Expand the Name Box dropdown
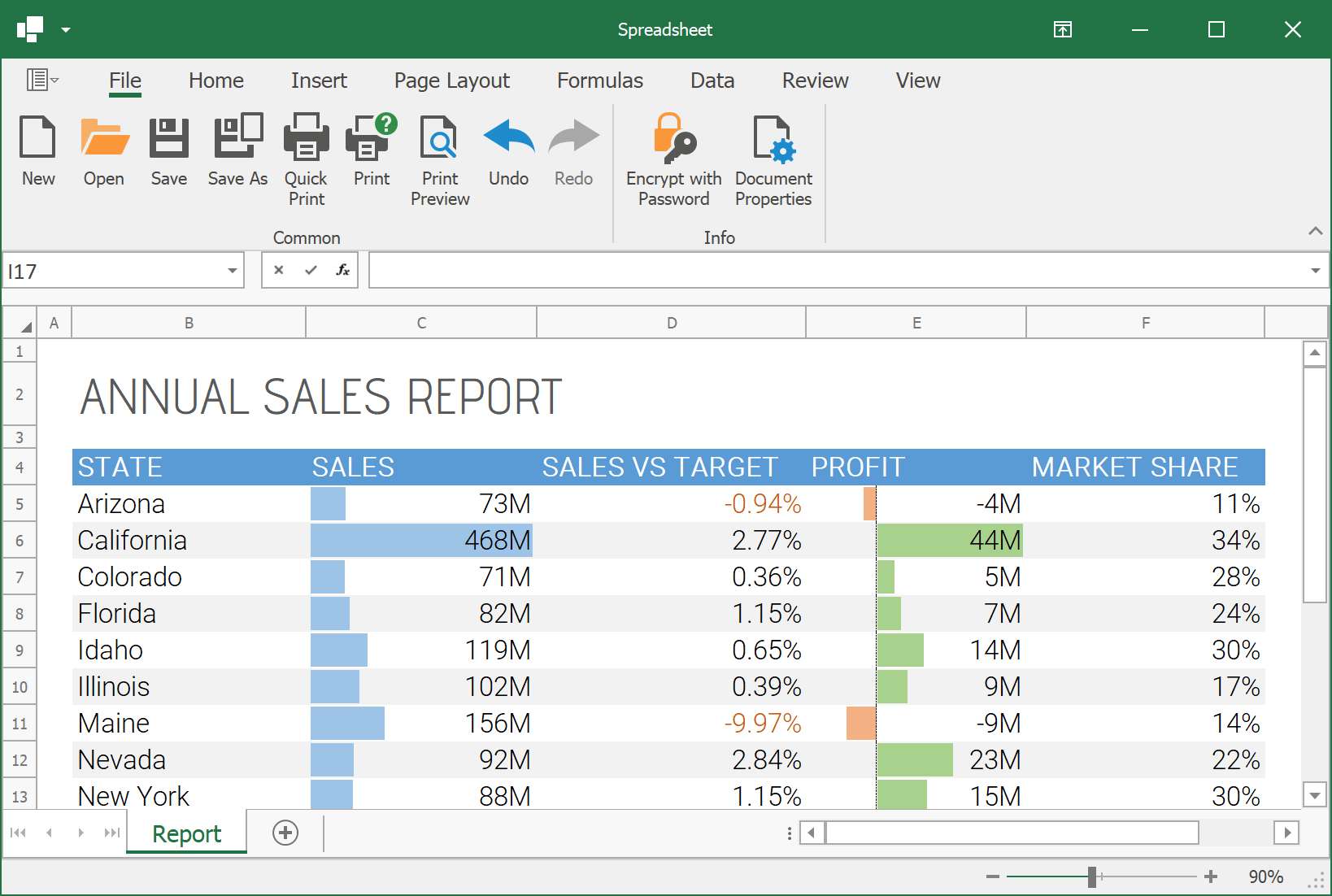The image size is (1332, 896). click(x=233, y=271)
